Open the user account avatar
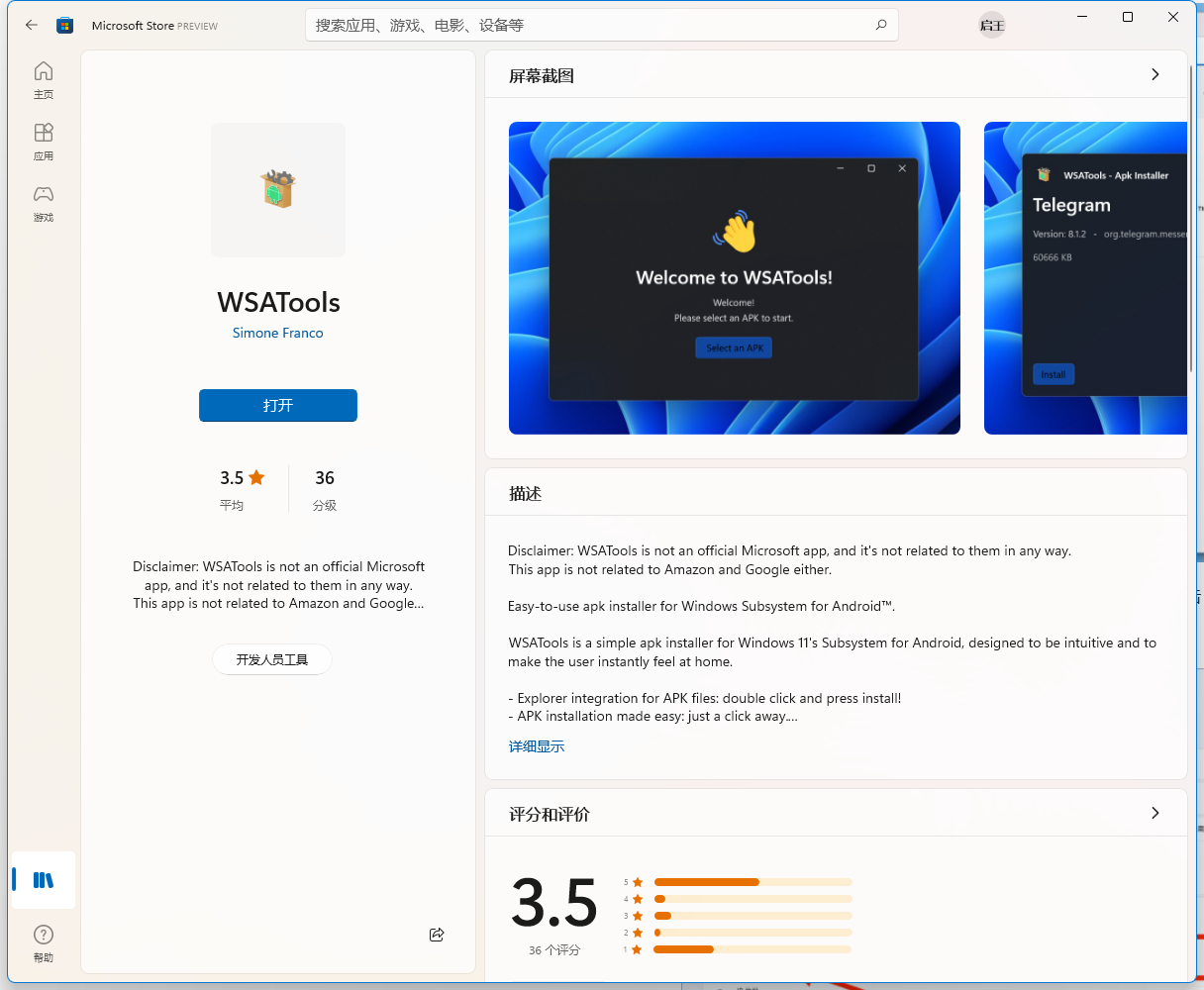 click(x=992, y=26)
